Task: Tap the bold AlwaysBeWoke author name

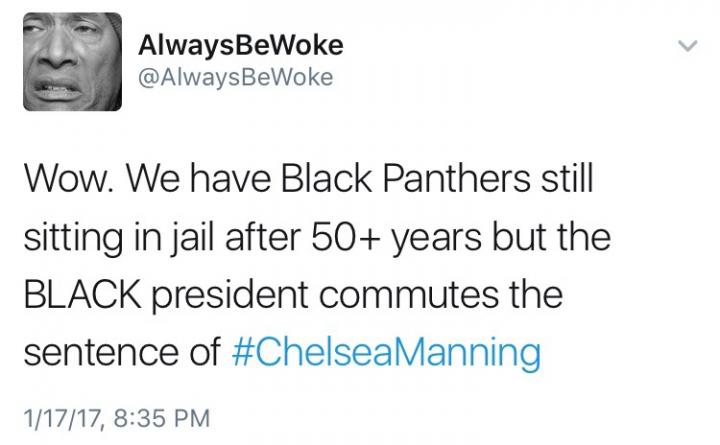Action: 241,47
